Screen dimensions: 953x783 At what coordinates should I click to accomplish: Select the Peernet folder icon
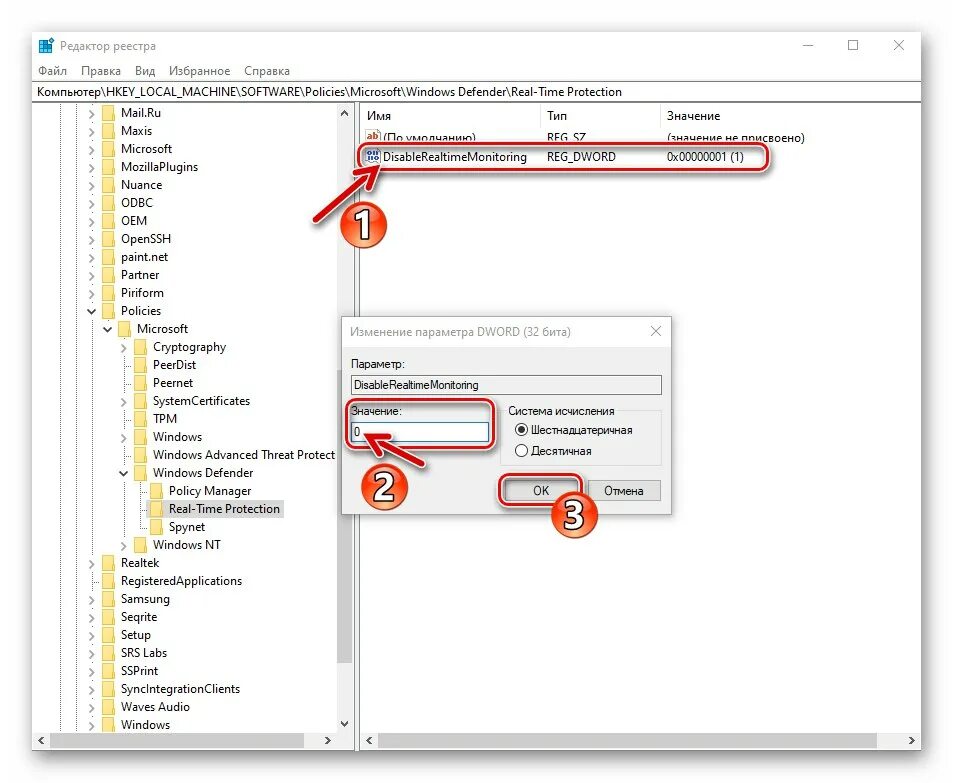click(140, 382)
